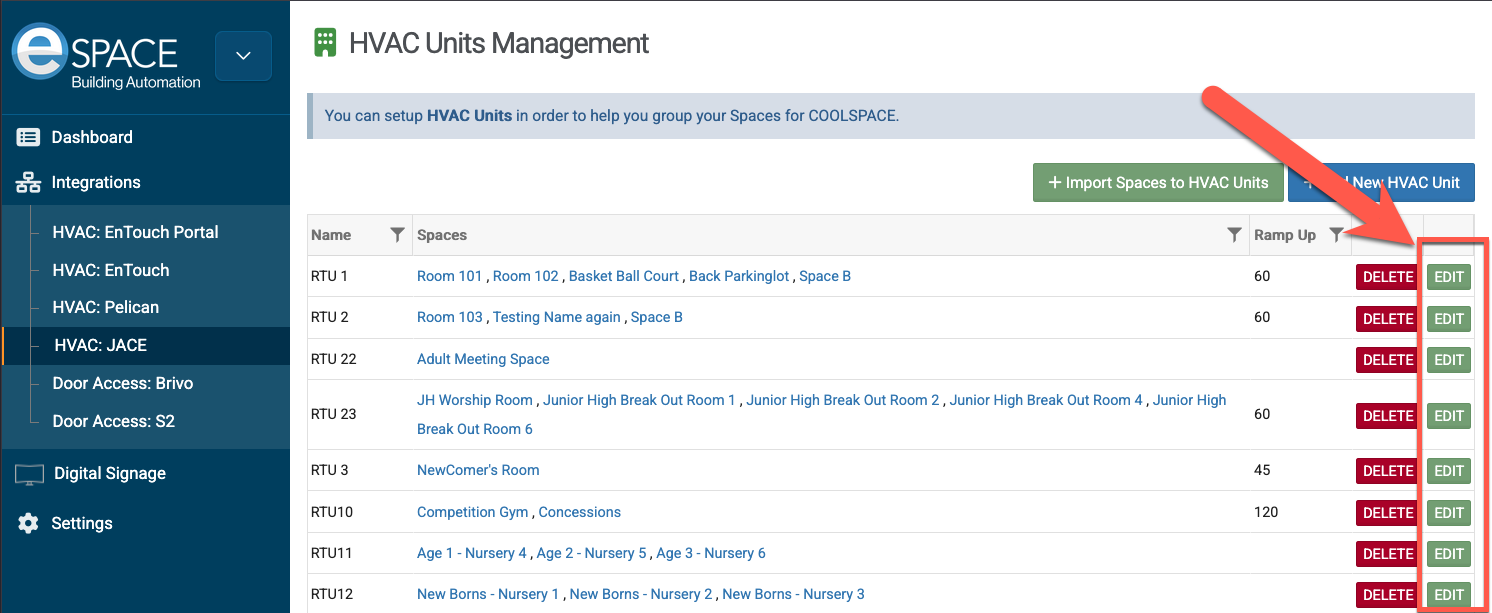Edit the RTU 3 unit

(x=1447, y=470)
